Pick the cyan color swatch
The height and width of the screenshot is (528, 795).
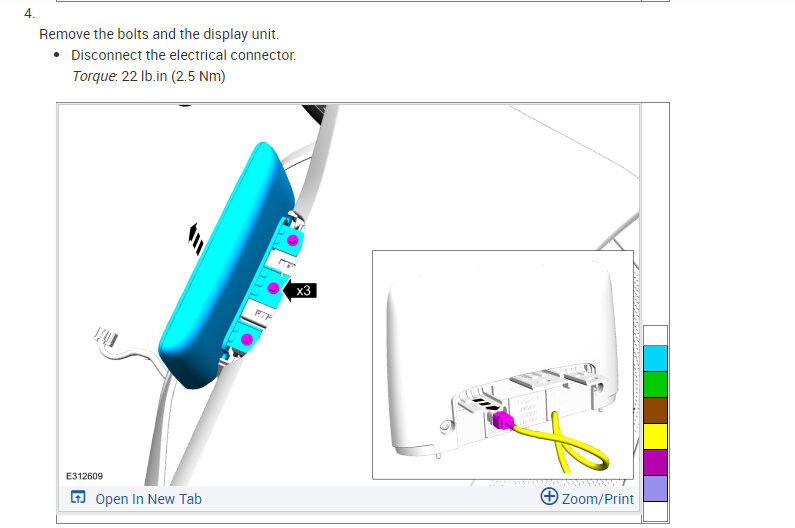pyautogui.click(x=655, y=359)
